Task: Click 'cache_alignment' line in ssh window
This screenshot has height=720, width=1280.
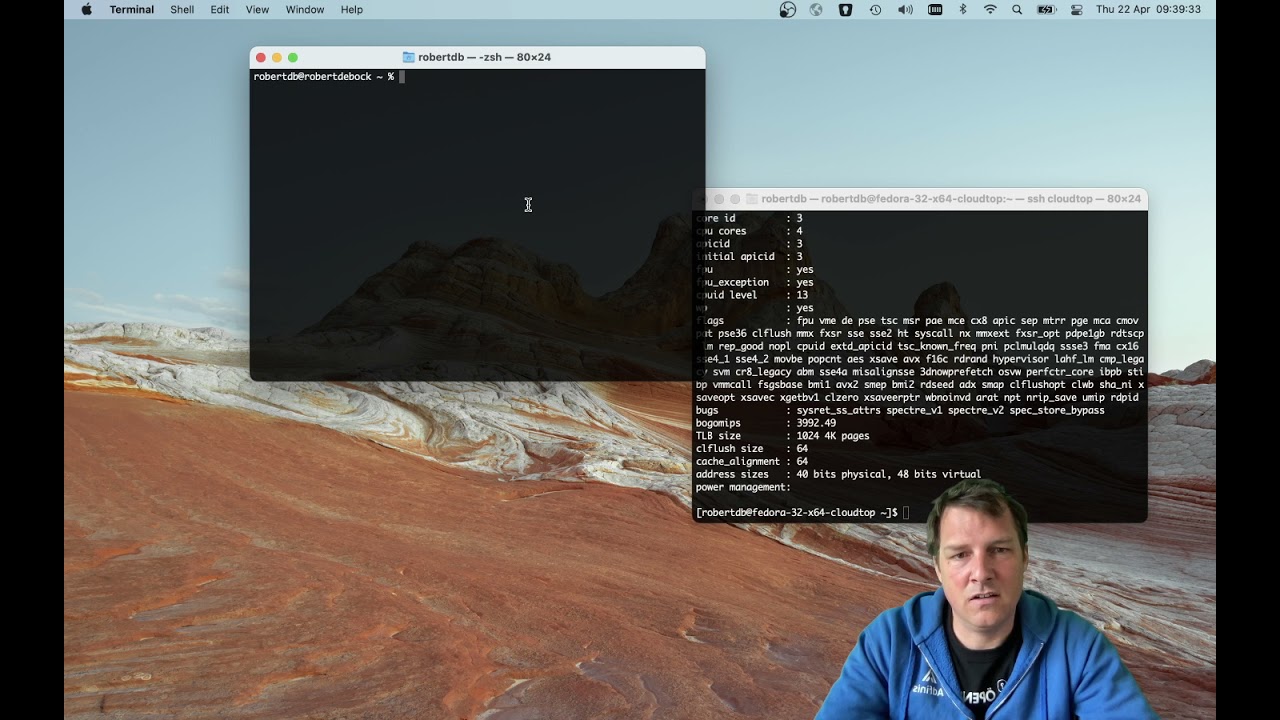Action: click(x=751, y=462)
